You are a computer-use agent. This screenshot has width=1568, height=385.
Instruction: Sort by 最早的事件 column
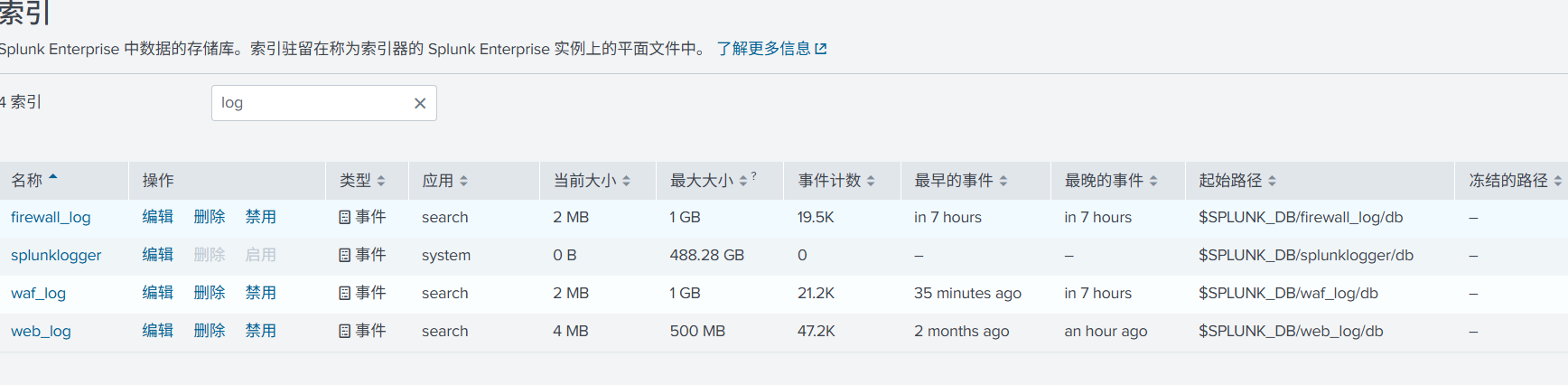pyautogui.click(x=960, y=181)
